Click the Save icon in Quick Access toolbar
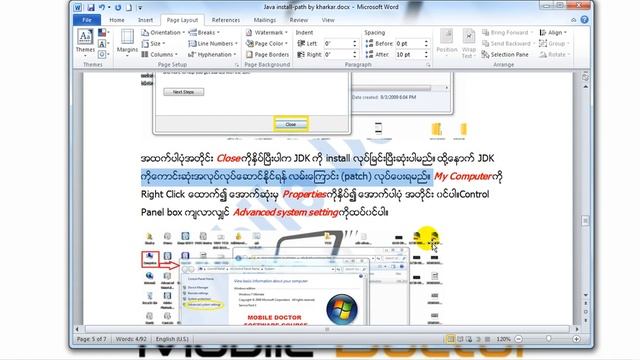The image size is (640, 360). click(91, 7)
